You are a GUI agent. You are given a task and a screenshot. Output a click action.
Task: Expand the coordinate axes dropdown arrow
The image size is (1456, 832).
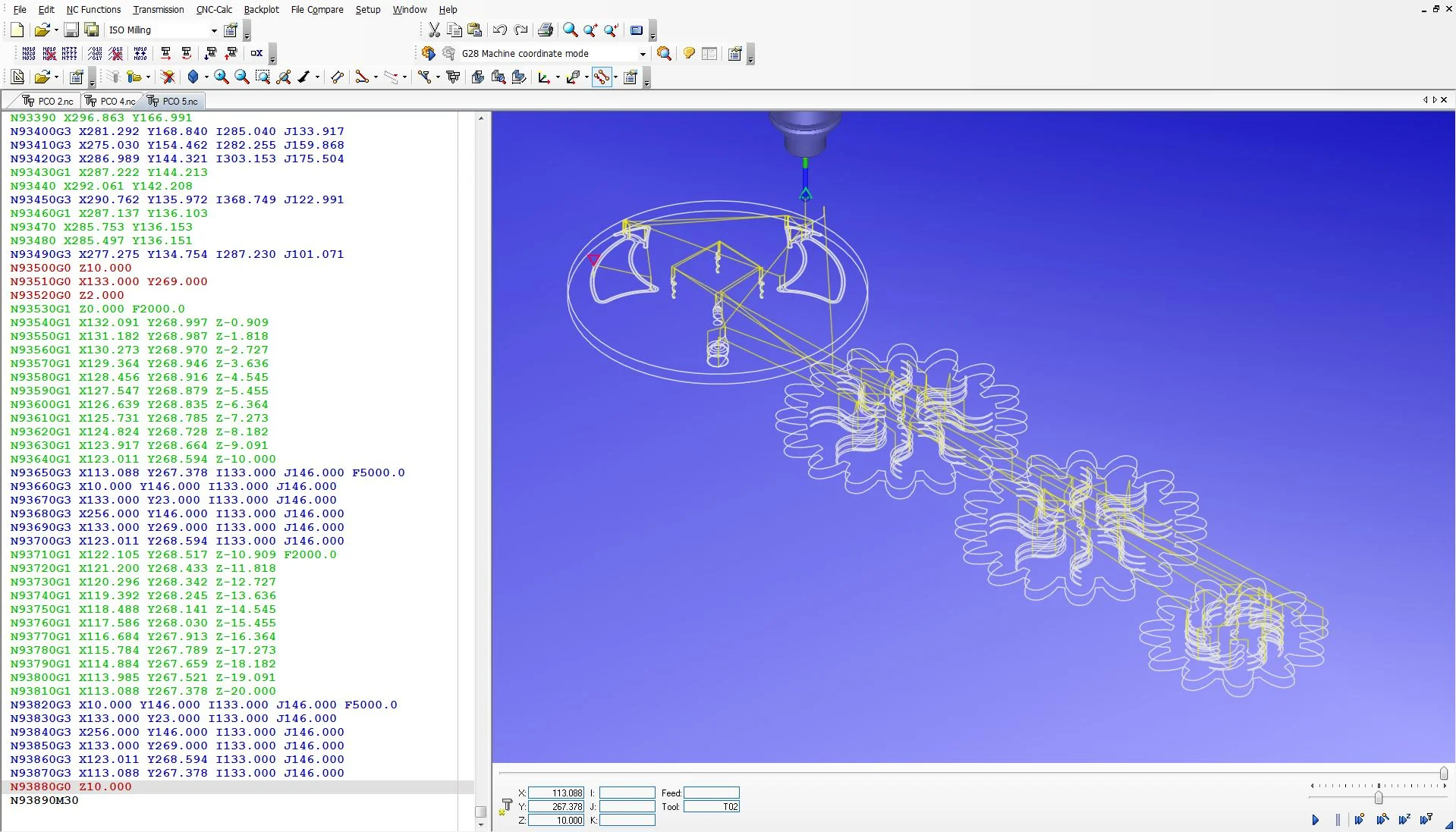coord(558,77)
